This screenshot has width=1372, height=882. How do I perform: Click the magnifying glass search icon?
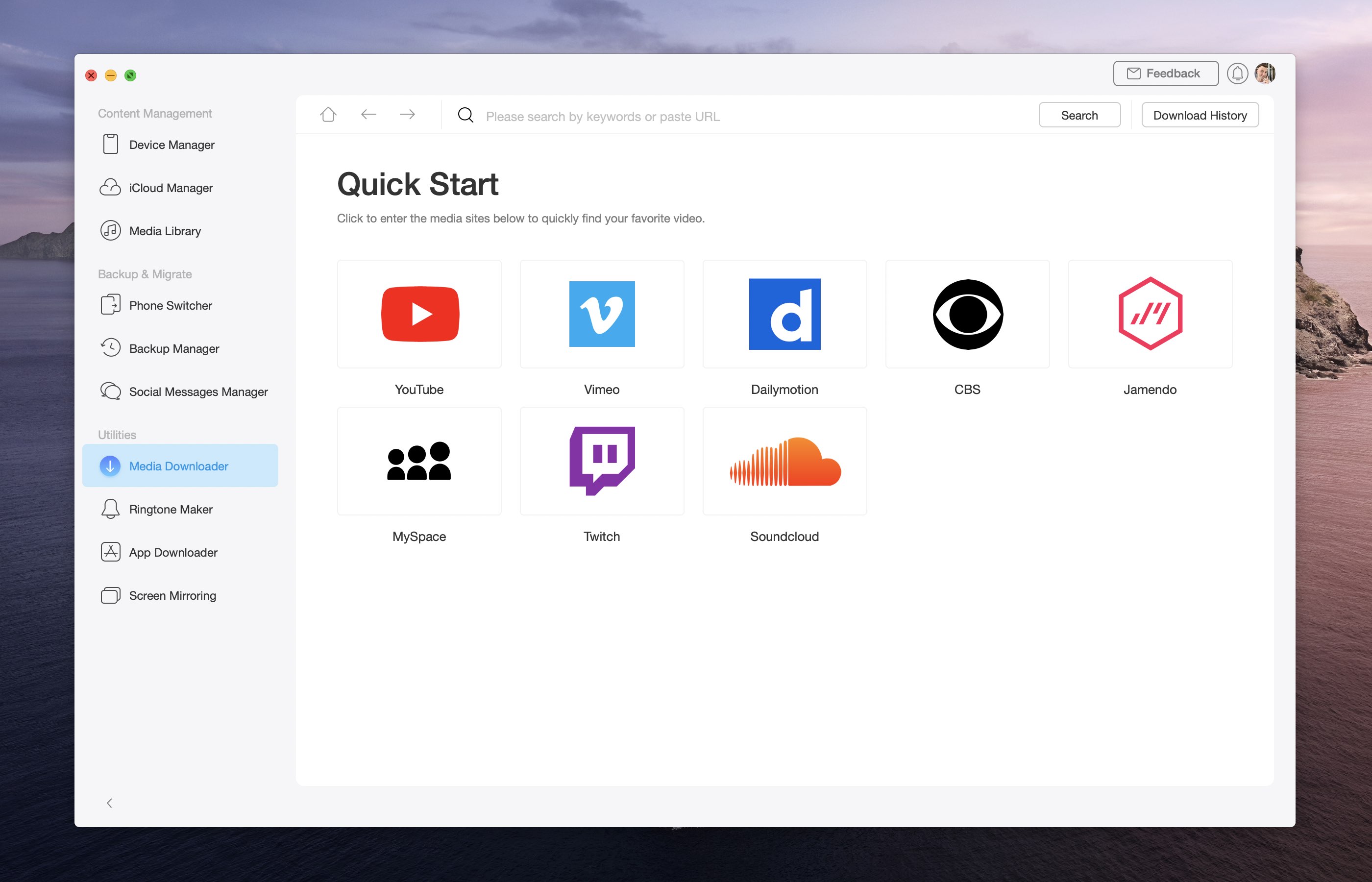(465, 115)
